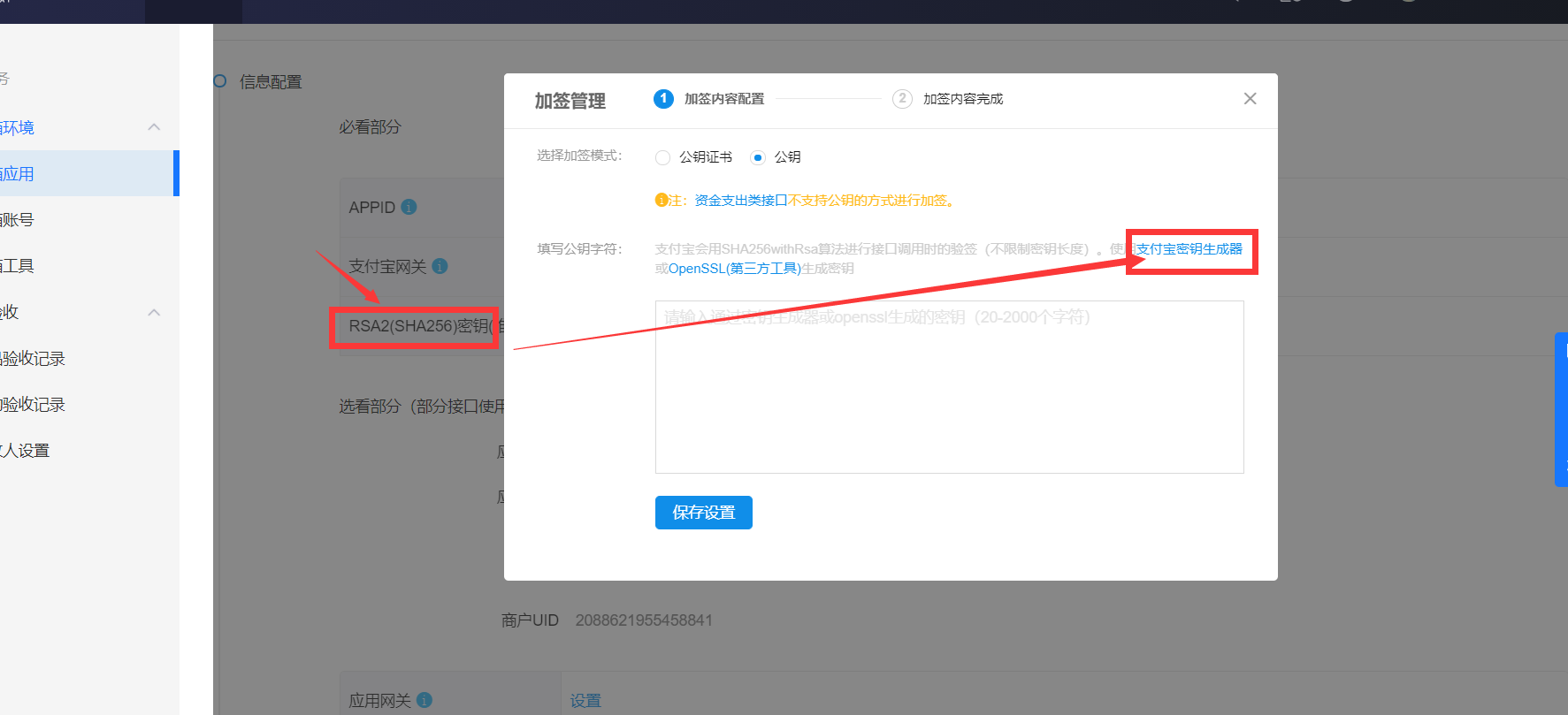This screenshot has width=1568, height=715.
Task: Open the first 验收记录 sidebar item
Action: pos(88,358)
